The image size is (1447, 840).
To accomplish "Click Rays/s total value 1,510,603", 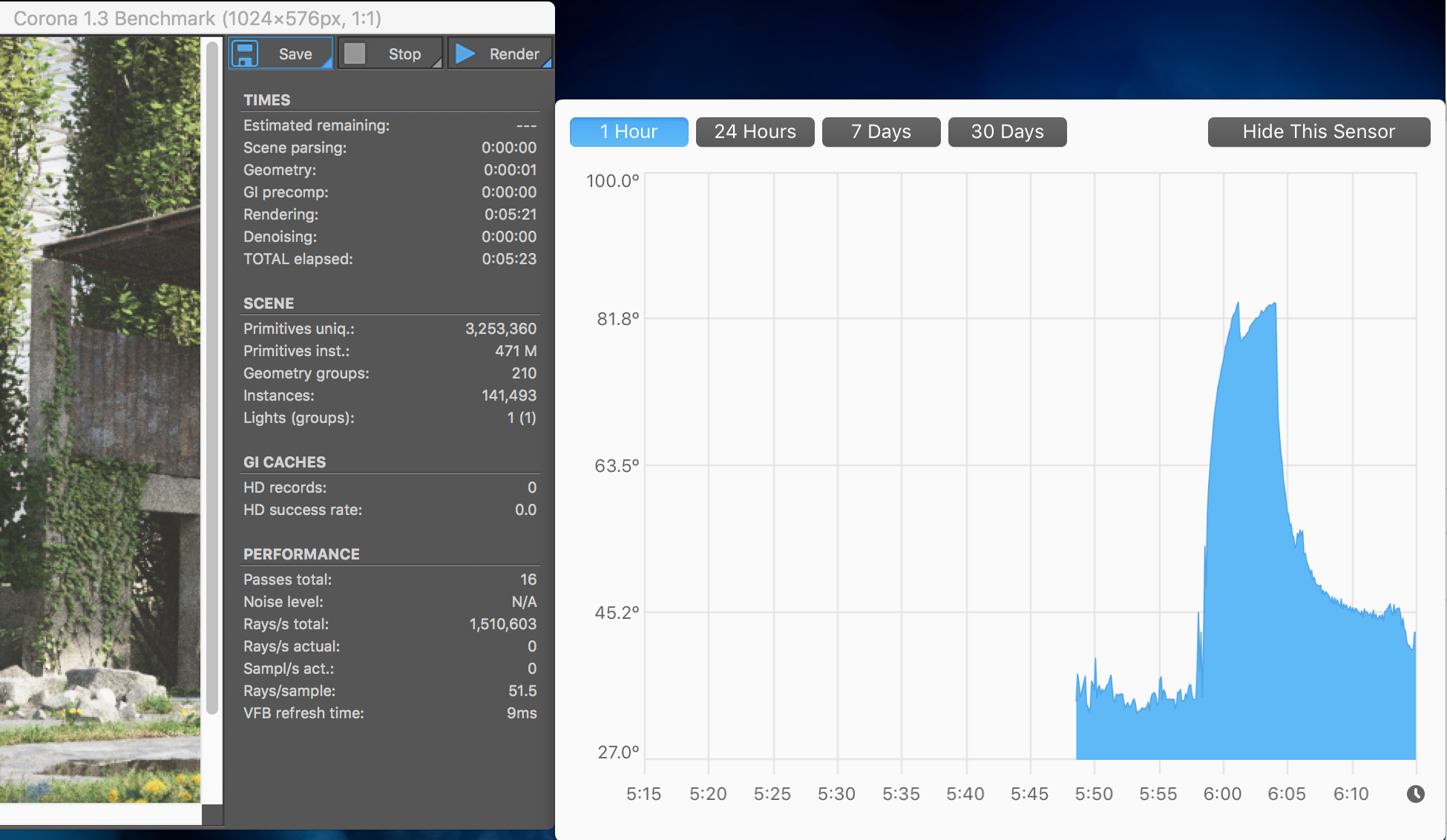I will [502, 624].
